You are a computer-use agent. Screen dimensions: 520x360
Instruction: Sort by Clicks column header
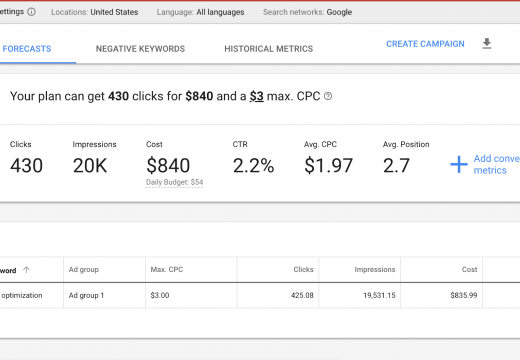303,269
